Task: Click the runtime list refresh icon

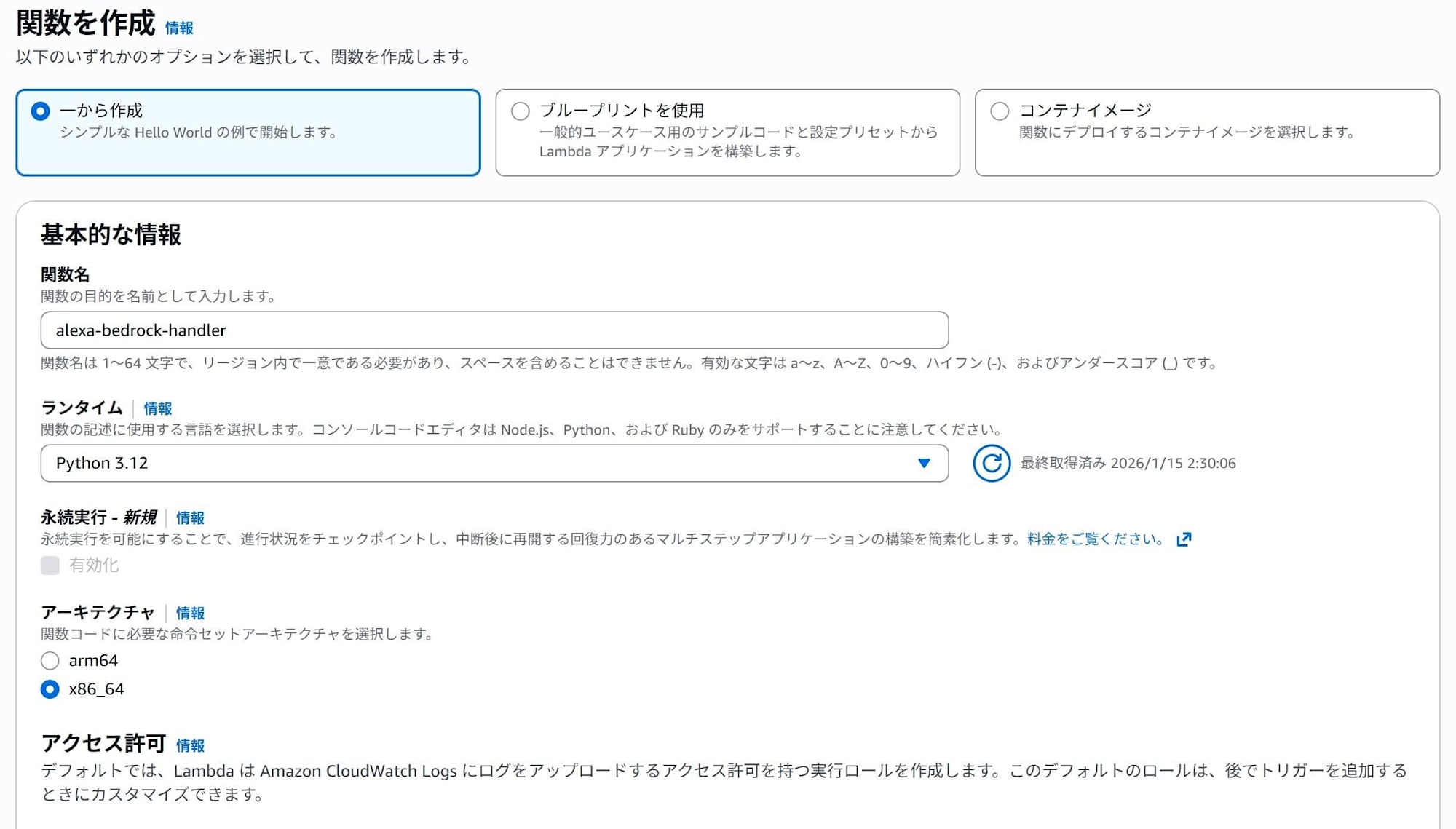Action: (x=991, y=463)
